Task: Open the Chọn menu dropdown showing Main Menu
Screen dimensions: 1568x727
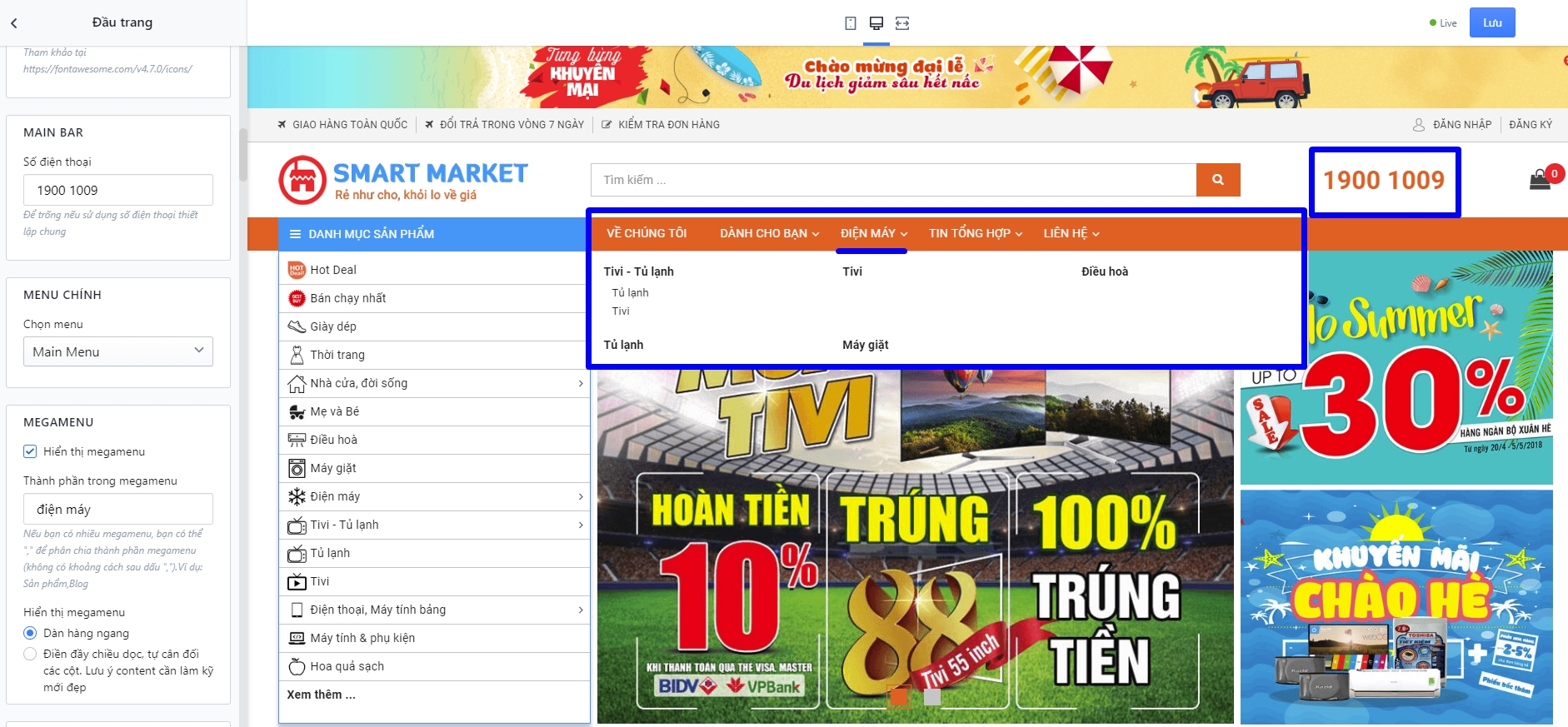Action: [118, 351]
